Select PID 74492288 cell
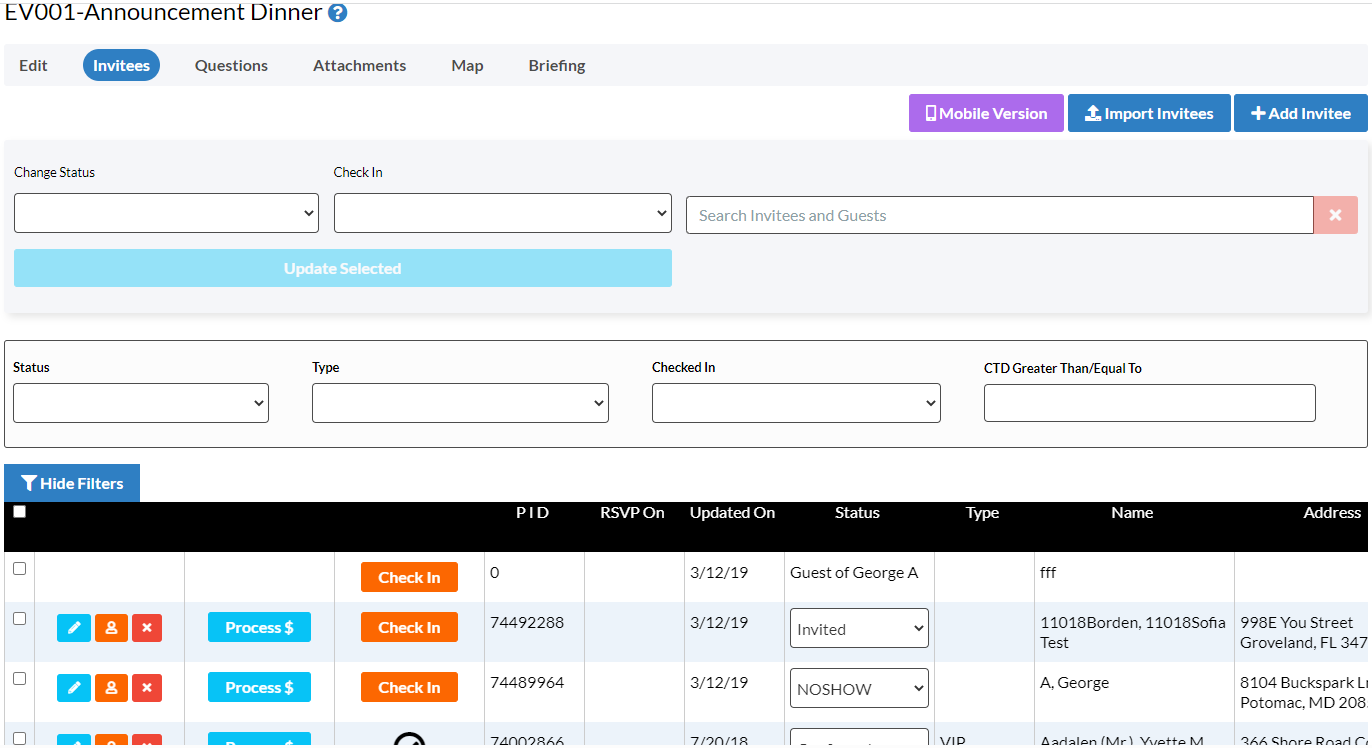Screen dimensions: 1372x748 527,622
